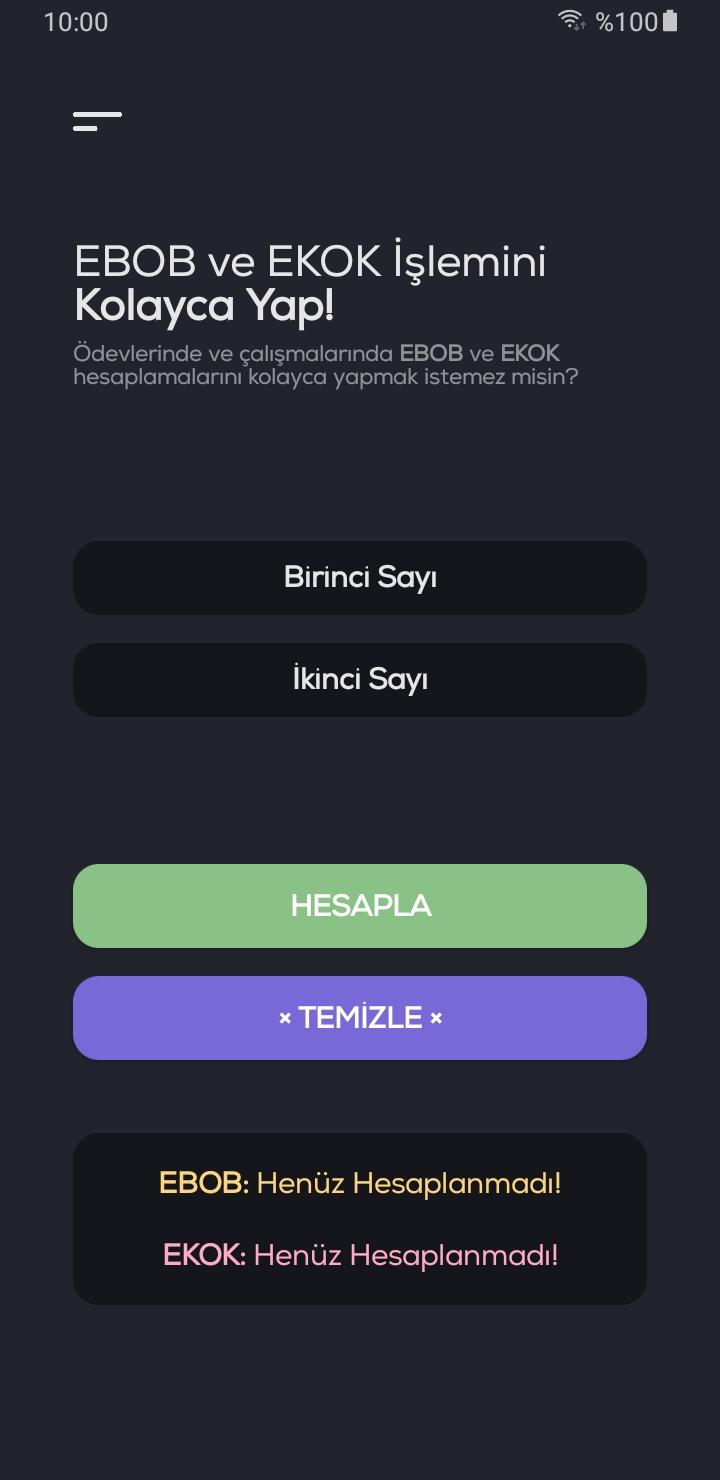Tap the Wi-Fi status icon
Screen dimensions: 720x1480
tap(571, 21)
